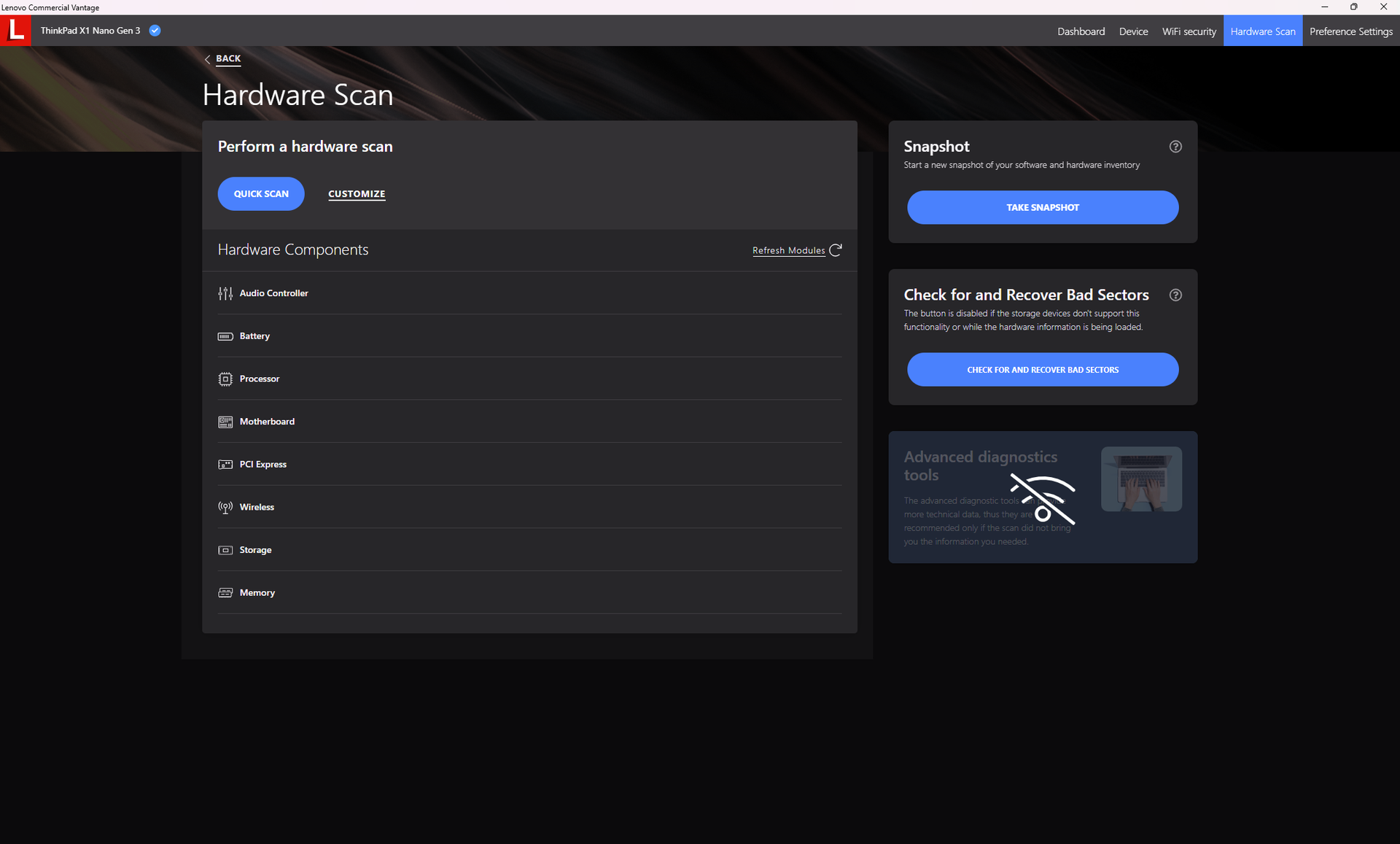Click the Memory module icon
1400x844 pixels.
[x=225, y=593]
